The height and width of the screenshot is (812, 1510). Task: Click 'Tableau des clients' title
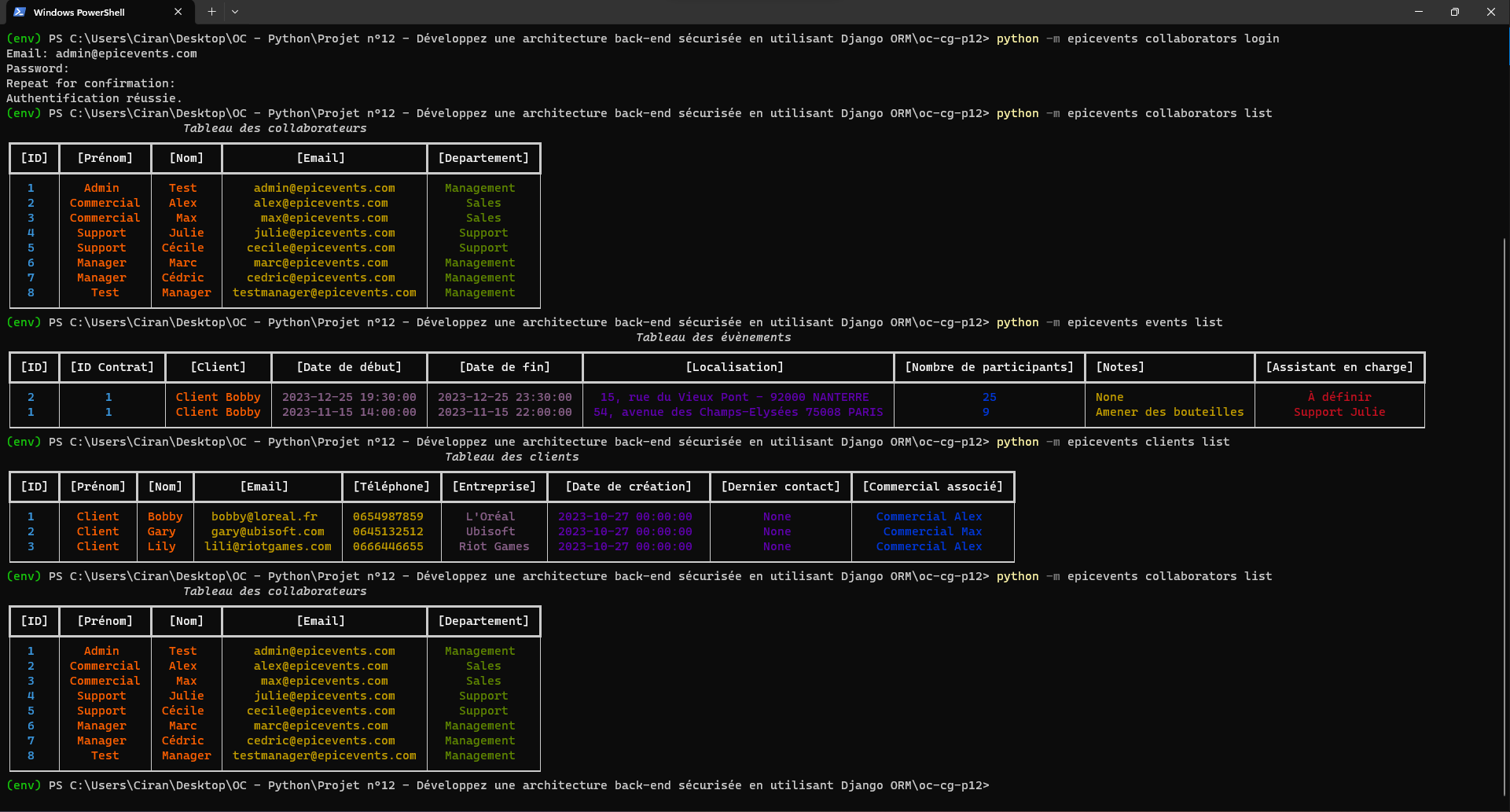[x=512, y=457]
